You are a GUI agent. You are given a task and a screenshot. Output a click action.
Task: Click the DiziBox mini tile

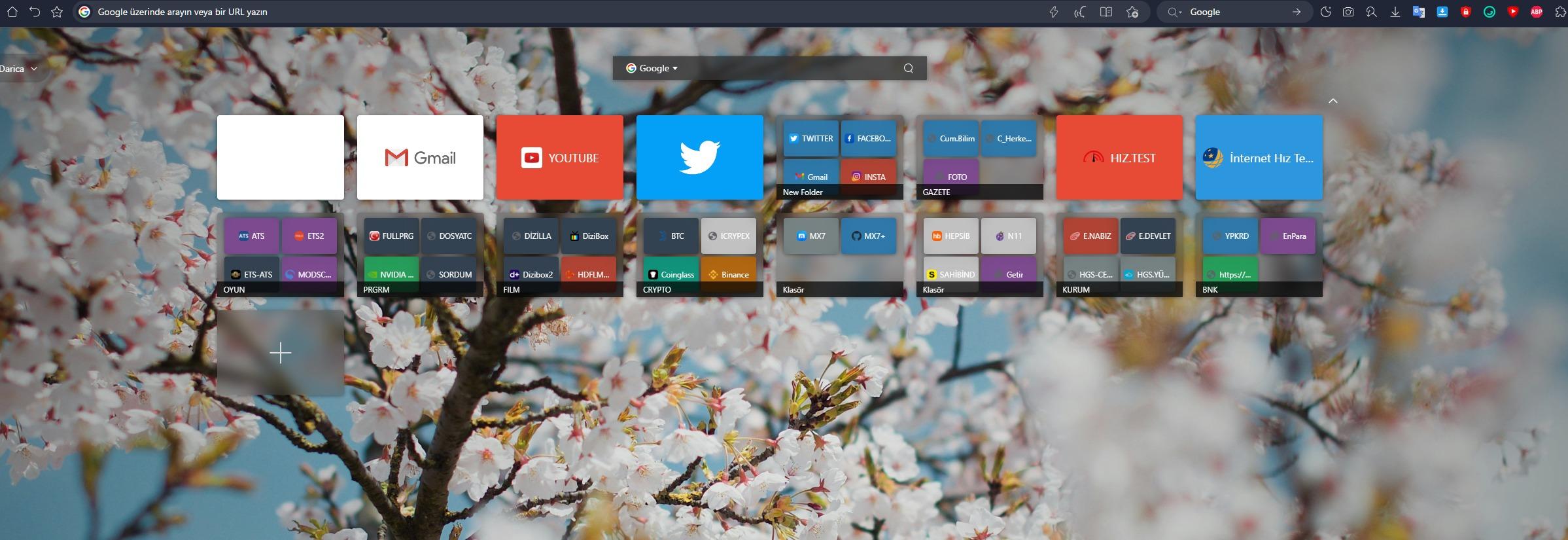[589, 236]
